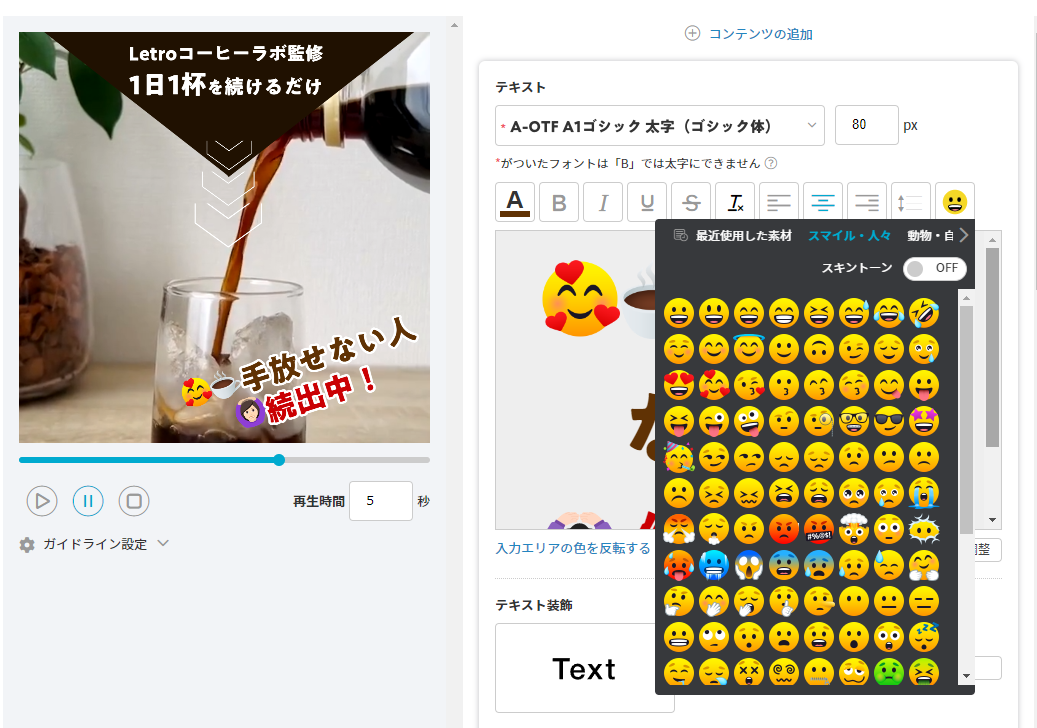
Task: Insert the monocle face emoji
Action: [x=819, y=421]
